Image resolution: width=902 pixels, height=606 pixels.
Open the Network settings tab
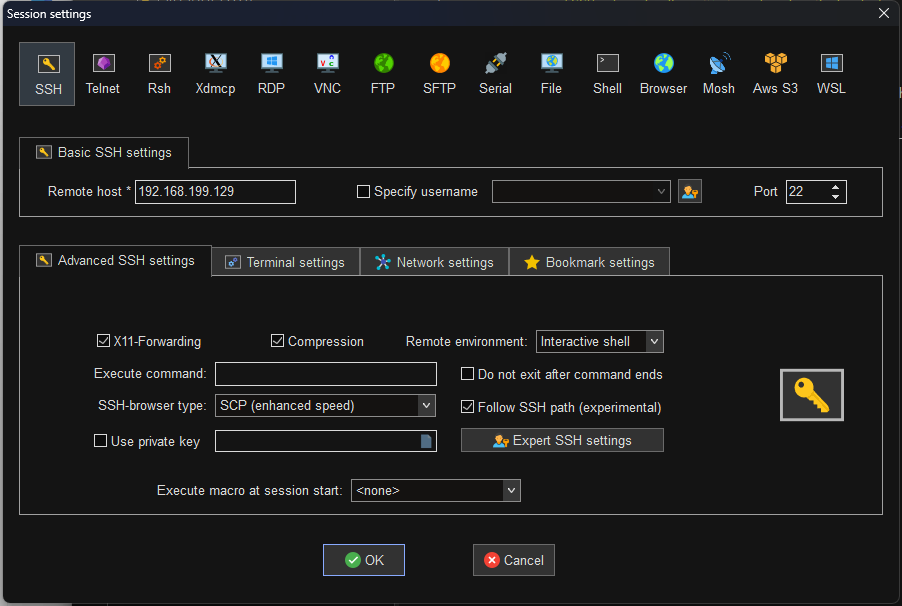click(434, 262)
